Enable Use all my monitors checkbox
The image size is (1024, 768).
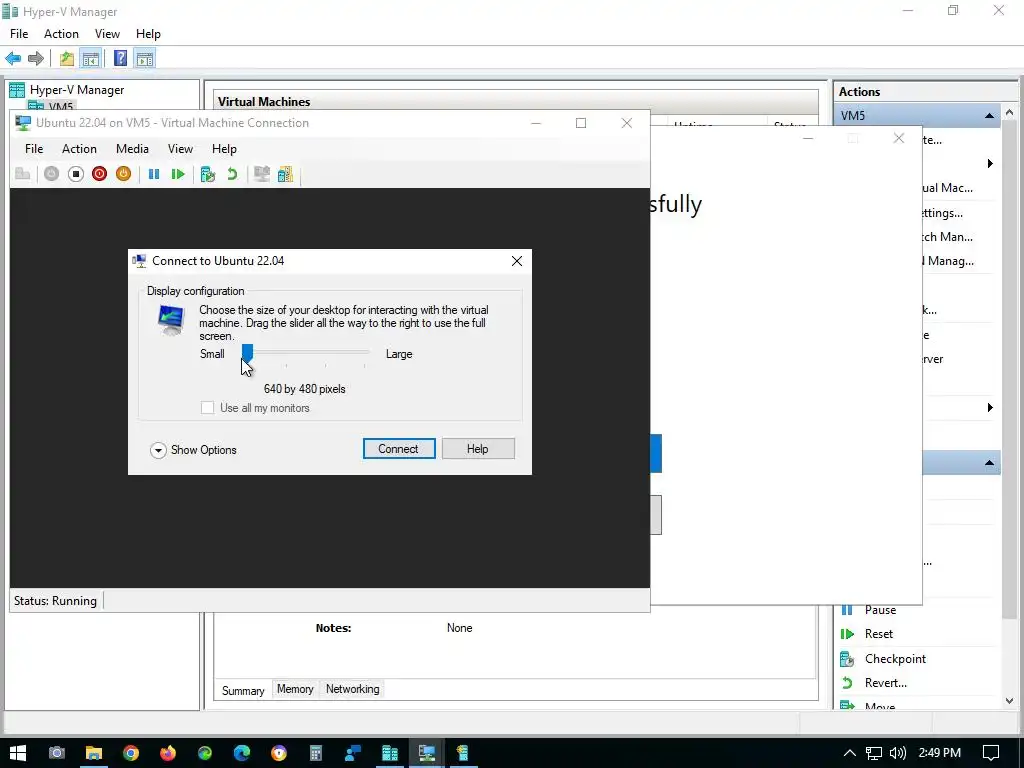pyautogui.click(x=207, y=408)
